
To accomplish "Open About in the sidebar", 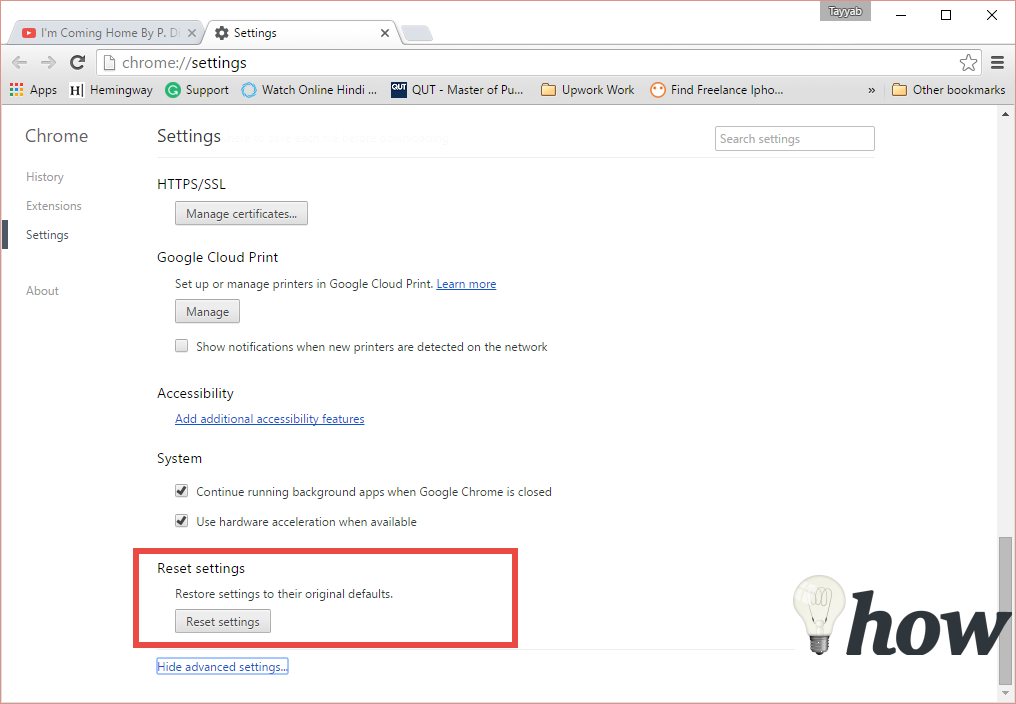I will (42, 290).
